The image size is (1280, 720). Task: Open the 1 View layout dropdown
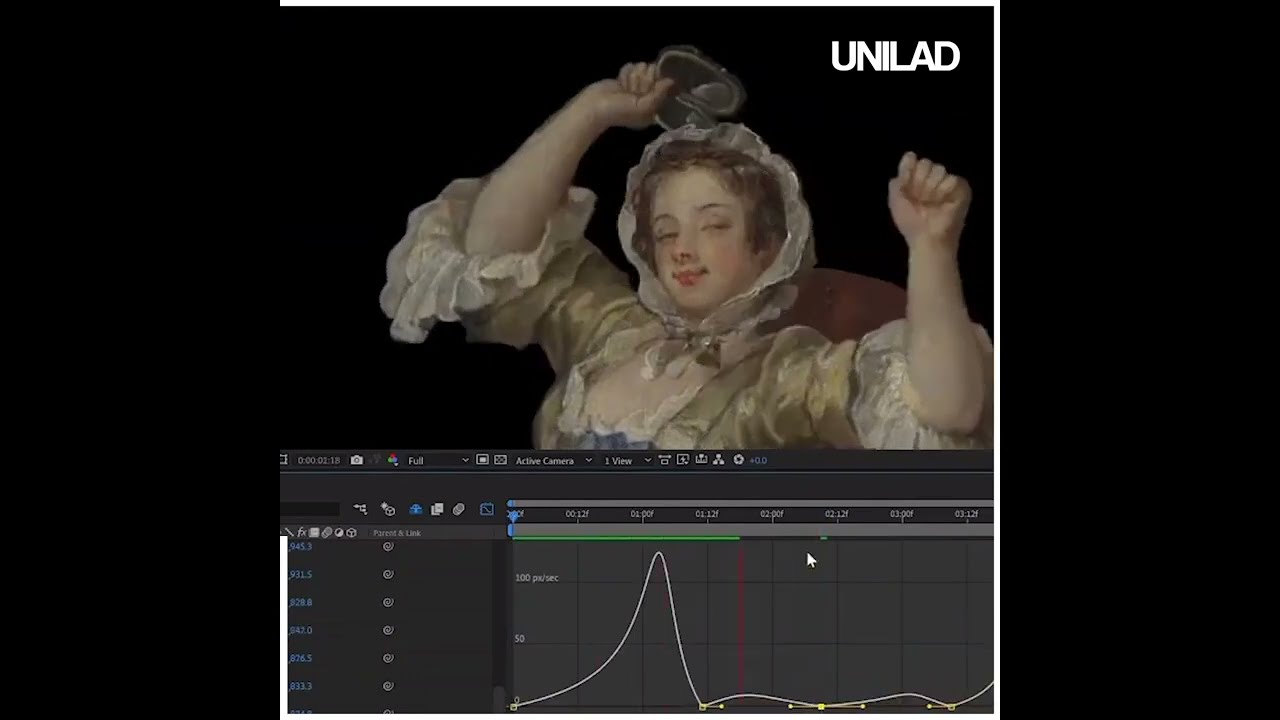[627, 460]
